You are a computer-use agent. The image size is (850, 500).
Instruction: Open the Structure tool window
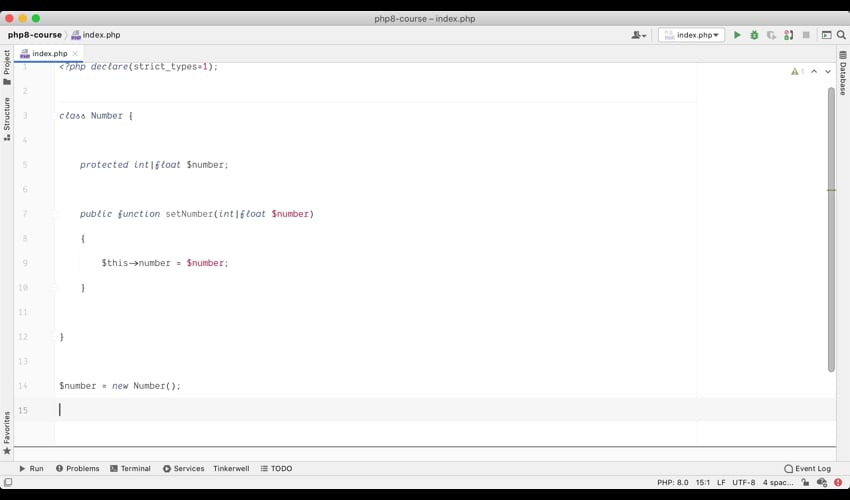click(7, 119)
